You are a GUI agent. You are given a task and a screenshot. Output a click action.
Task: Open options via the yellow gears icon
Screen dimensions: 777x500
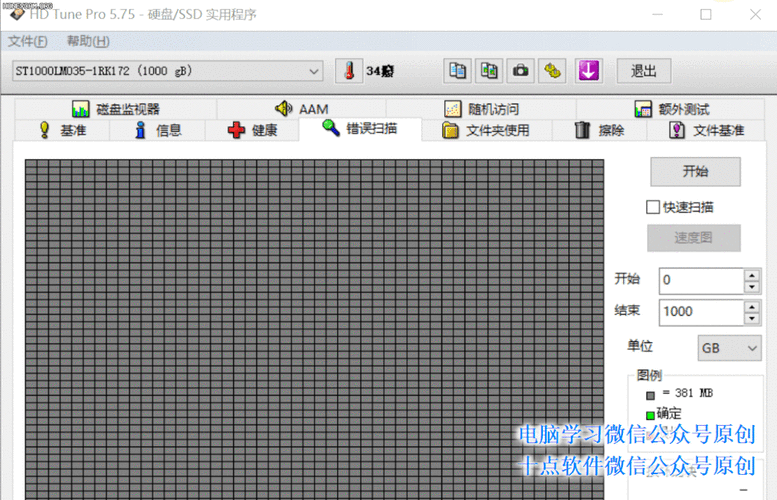(553, 71)
